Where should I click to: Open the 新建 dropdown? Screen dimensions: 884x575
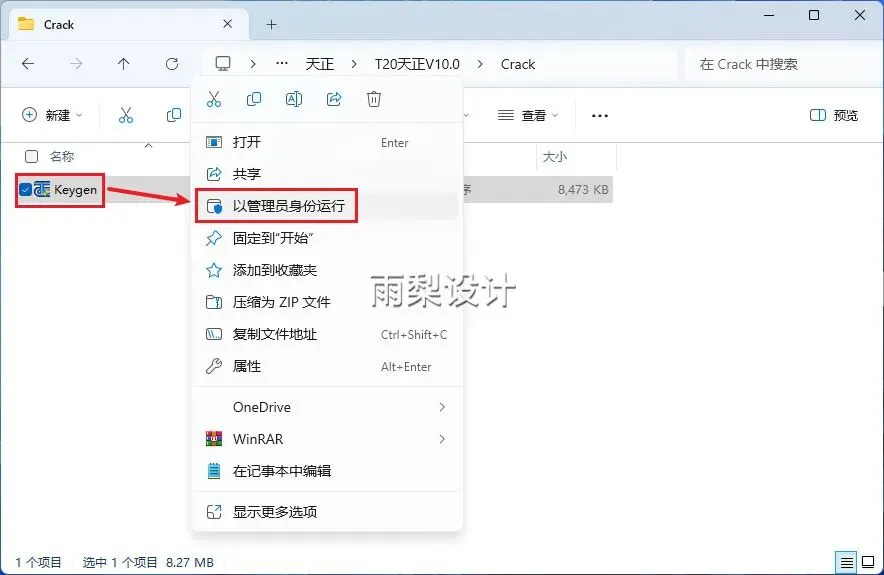52,115
